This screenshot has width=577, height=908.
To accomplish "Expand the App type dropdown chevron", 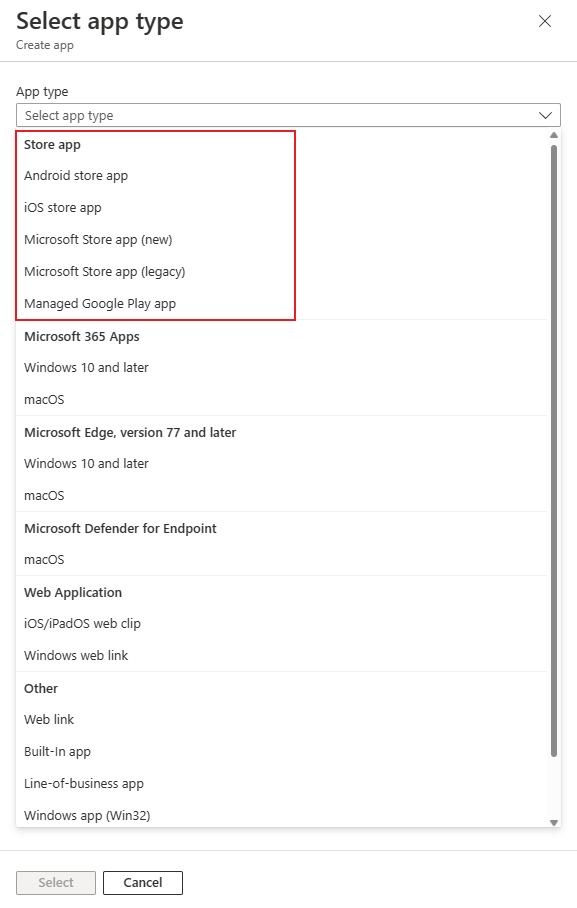I will click(x=545, y=115).
